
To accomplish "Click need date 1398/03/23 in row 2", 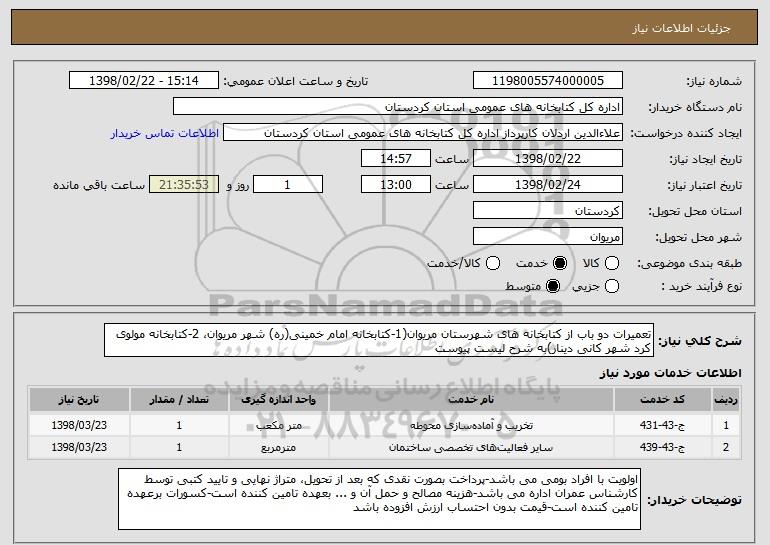I will pos(79,447).
